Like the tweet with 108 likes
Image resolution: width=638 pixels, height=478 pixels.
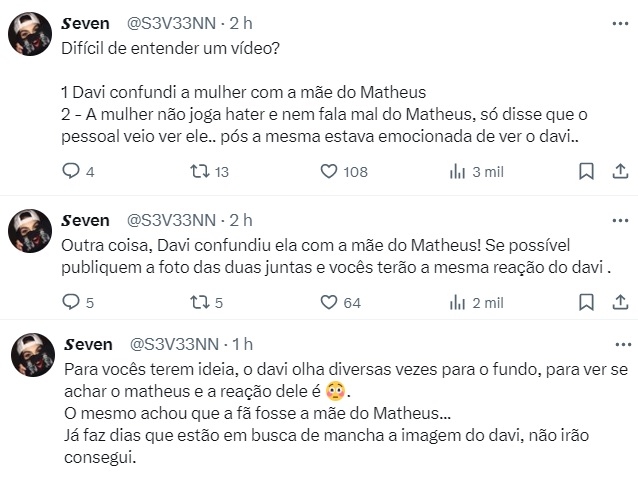coord(328,172)
